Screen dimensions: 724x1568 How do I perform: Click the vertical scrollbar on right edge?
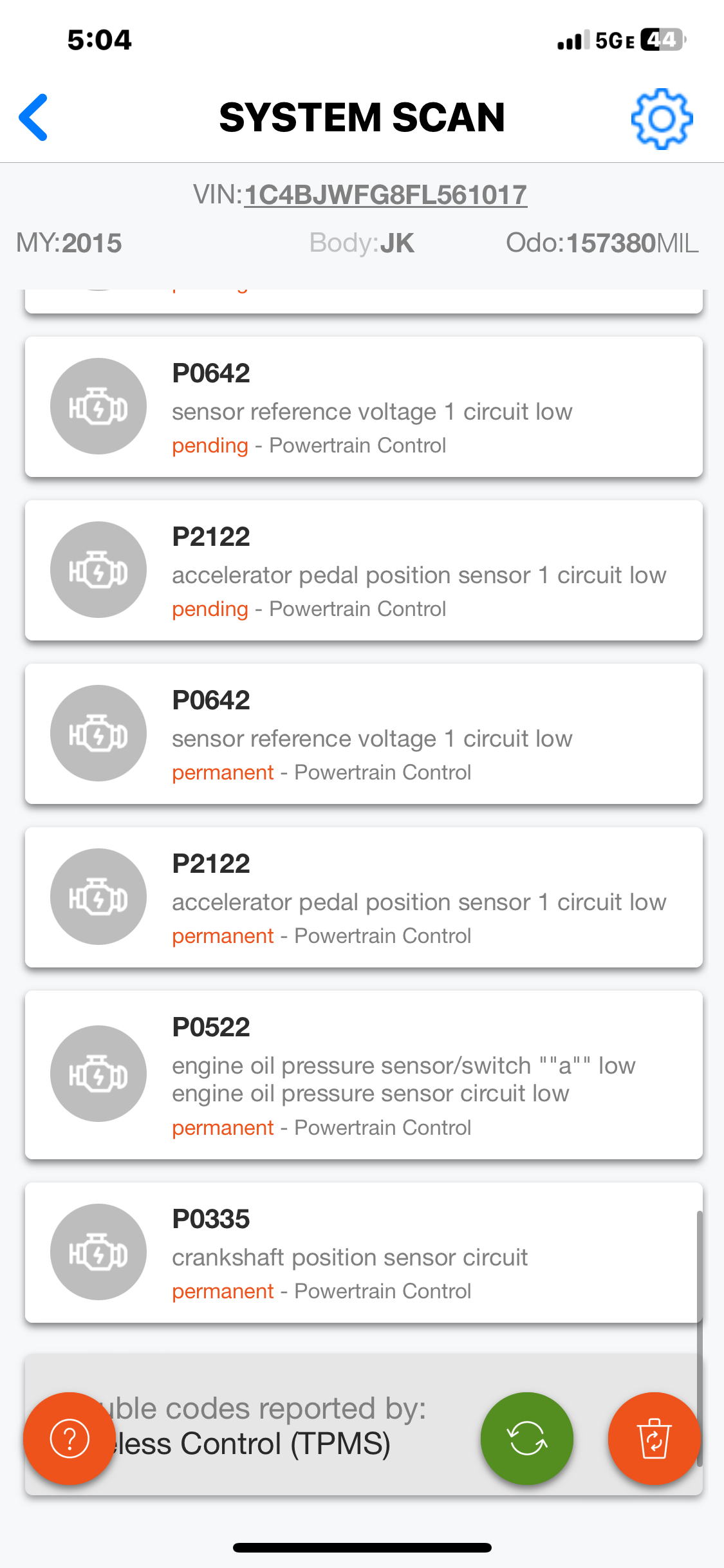tap(699, 1339)
